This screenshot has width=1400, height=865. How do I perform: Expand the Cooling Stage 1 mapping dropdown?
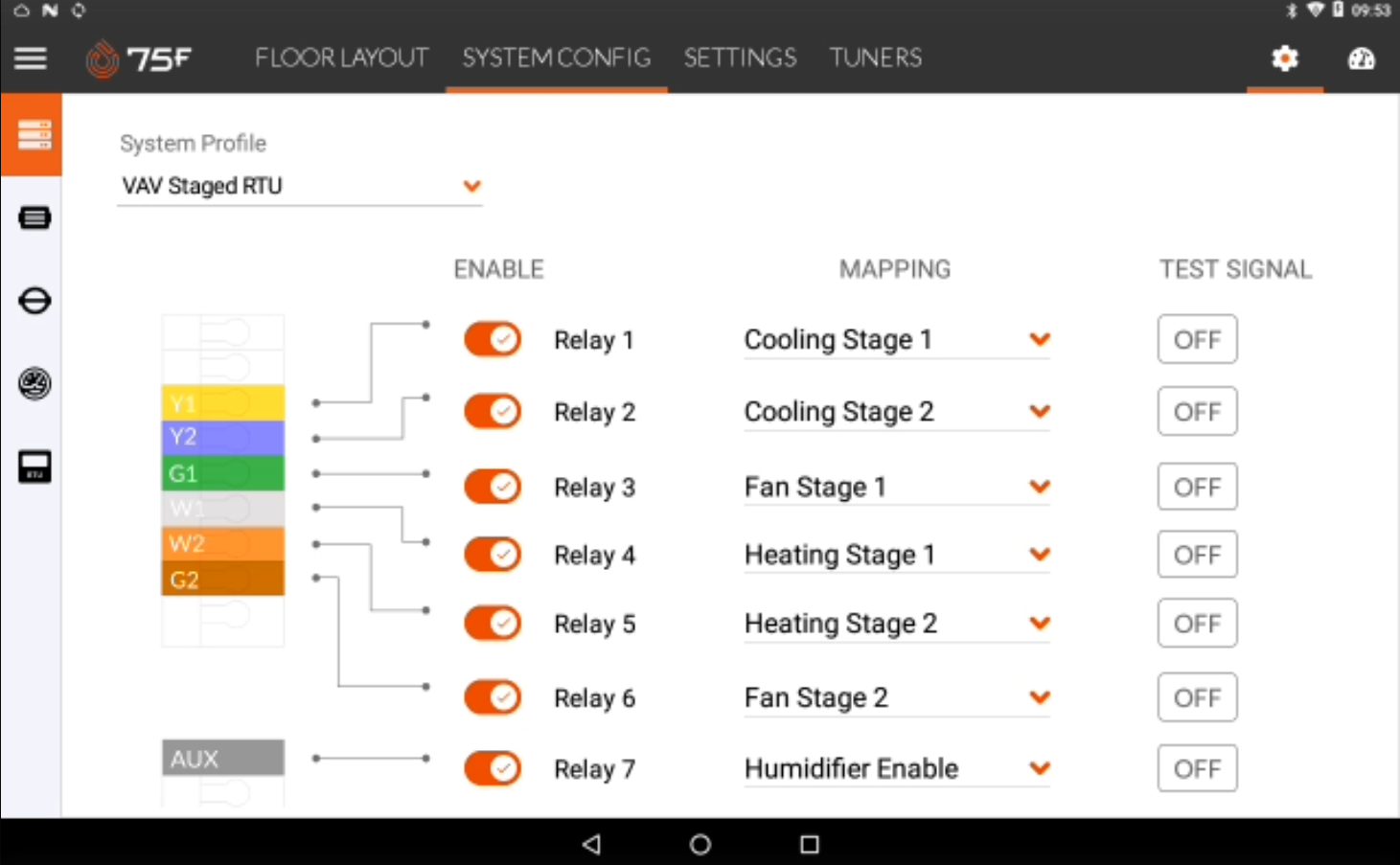point(1040,339)
